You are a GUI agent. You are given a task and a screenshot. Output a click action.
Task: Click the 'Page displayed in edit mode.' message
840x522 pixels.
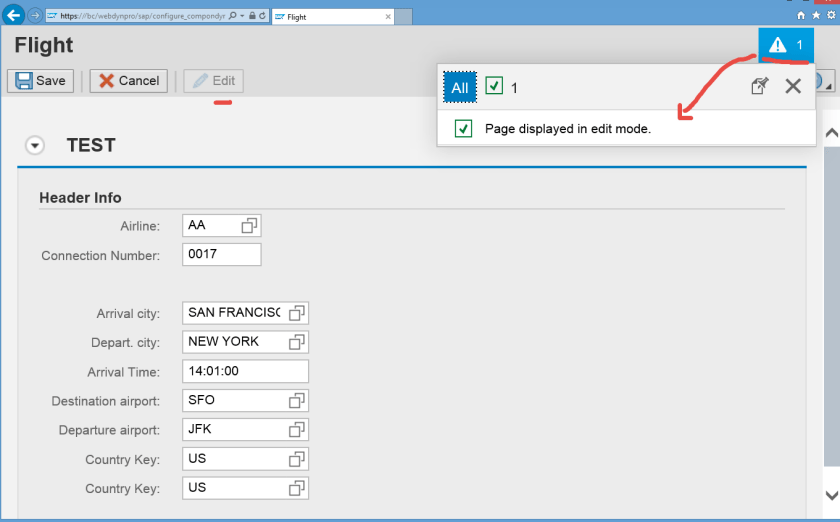coord(568,129)
